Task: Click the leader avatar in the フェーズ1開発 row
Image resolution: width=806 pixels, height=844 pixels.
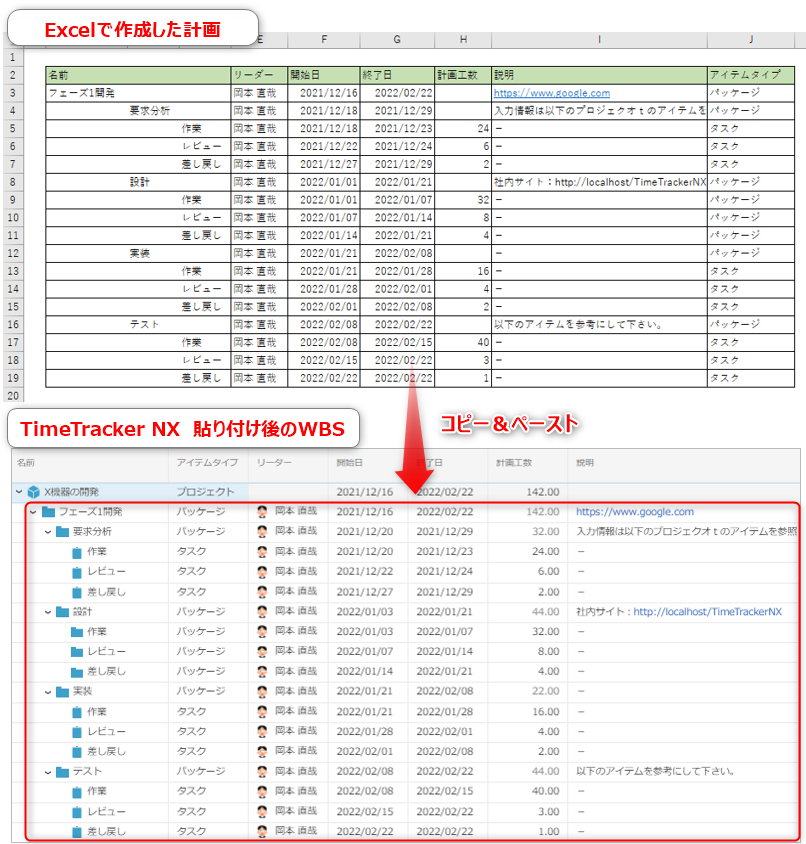Action: [262, 512]
